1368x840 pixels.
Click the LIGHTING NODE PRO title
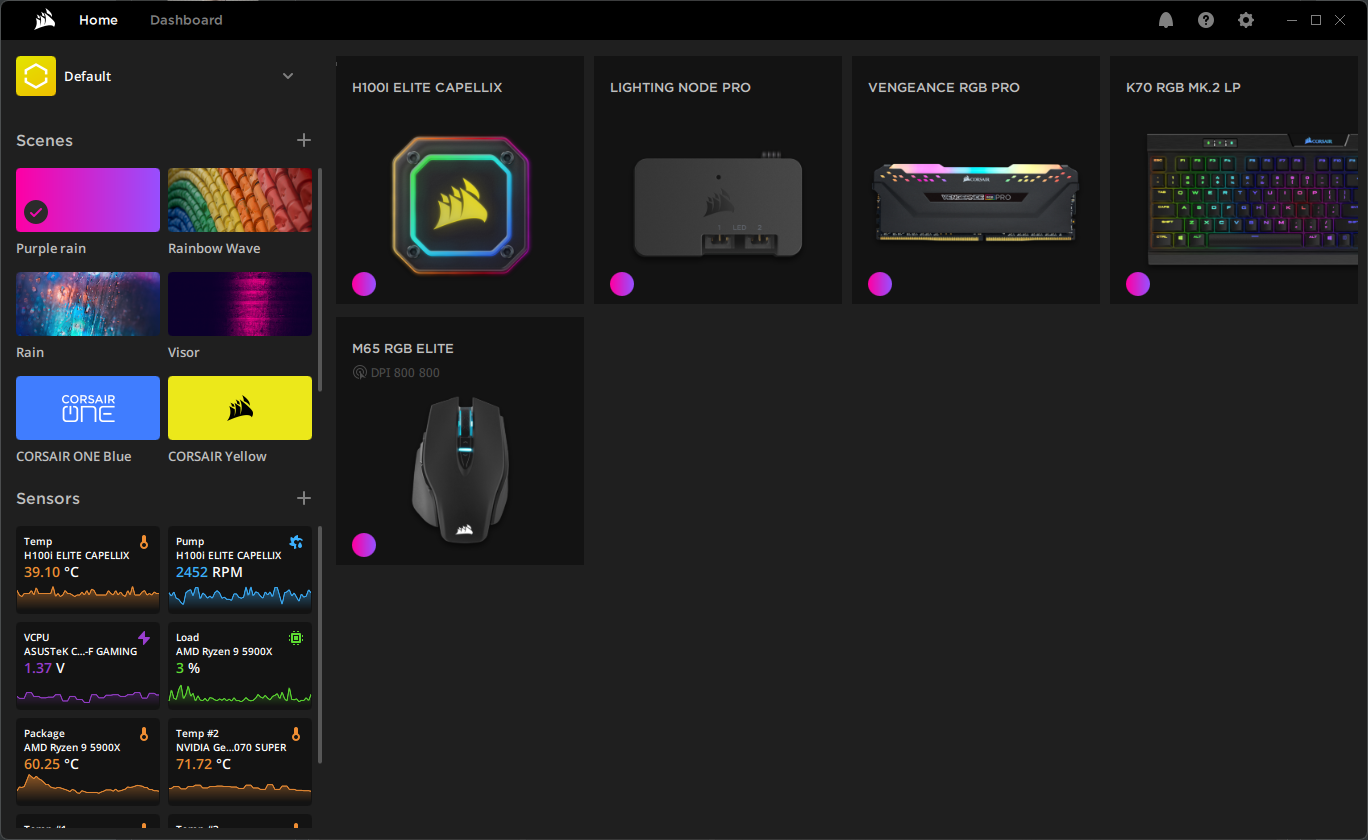680,88
